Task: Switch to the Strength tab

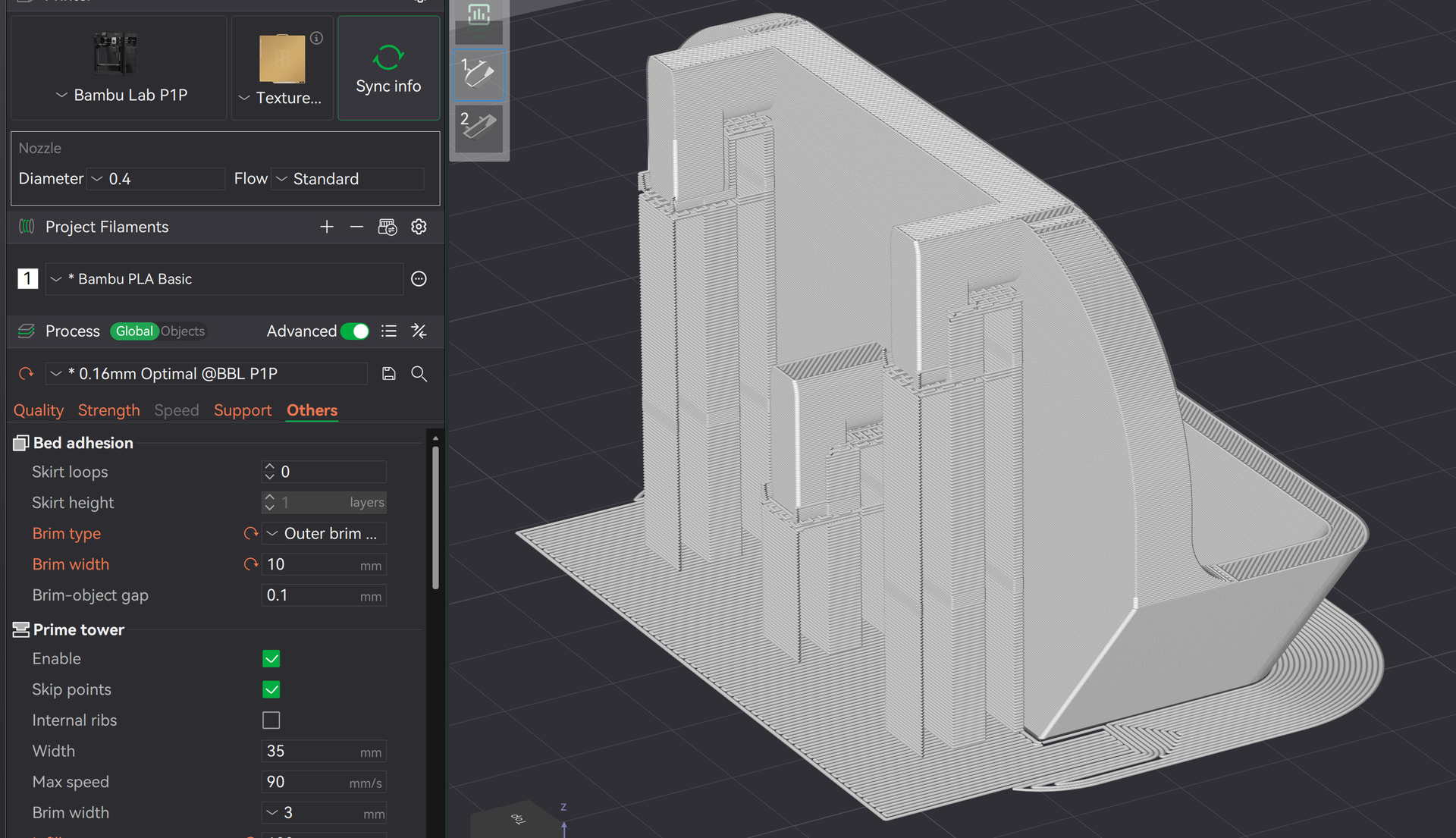Action: coord(109,410)
